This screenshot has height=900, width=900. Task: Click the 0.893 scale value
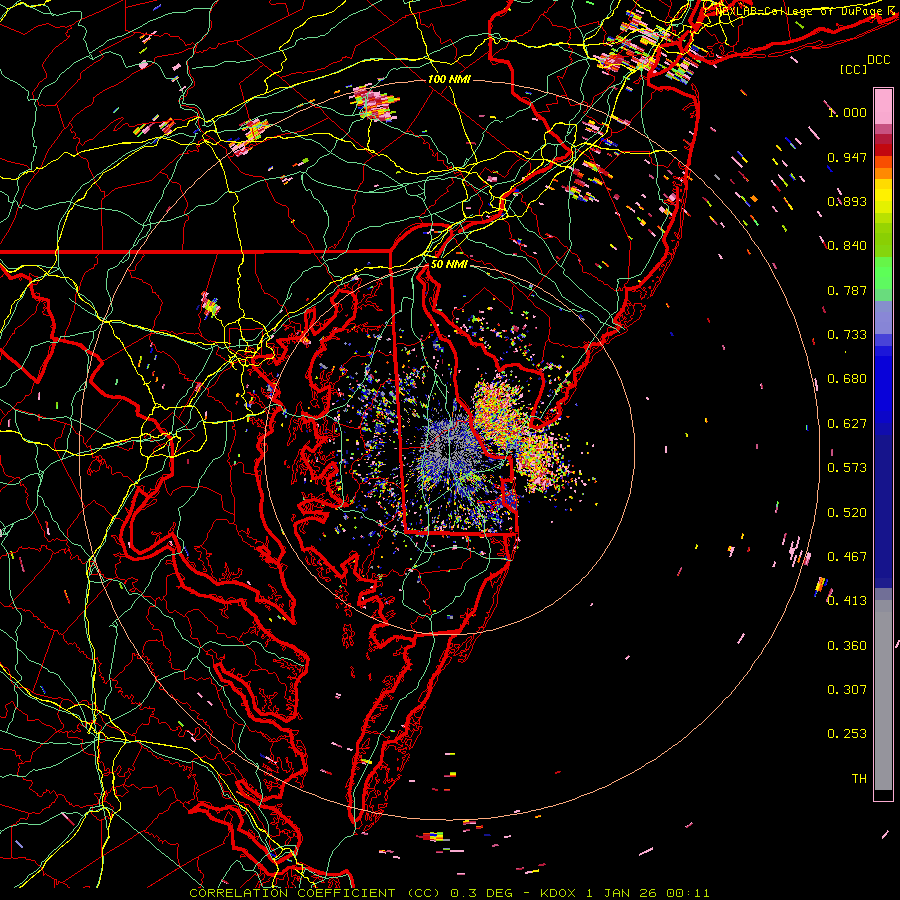[847, 201]
